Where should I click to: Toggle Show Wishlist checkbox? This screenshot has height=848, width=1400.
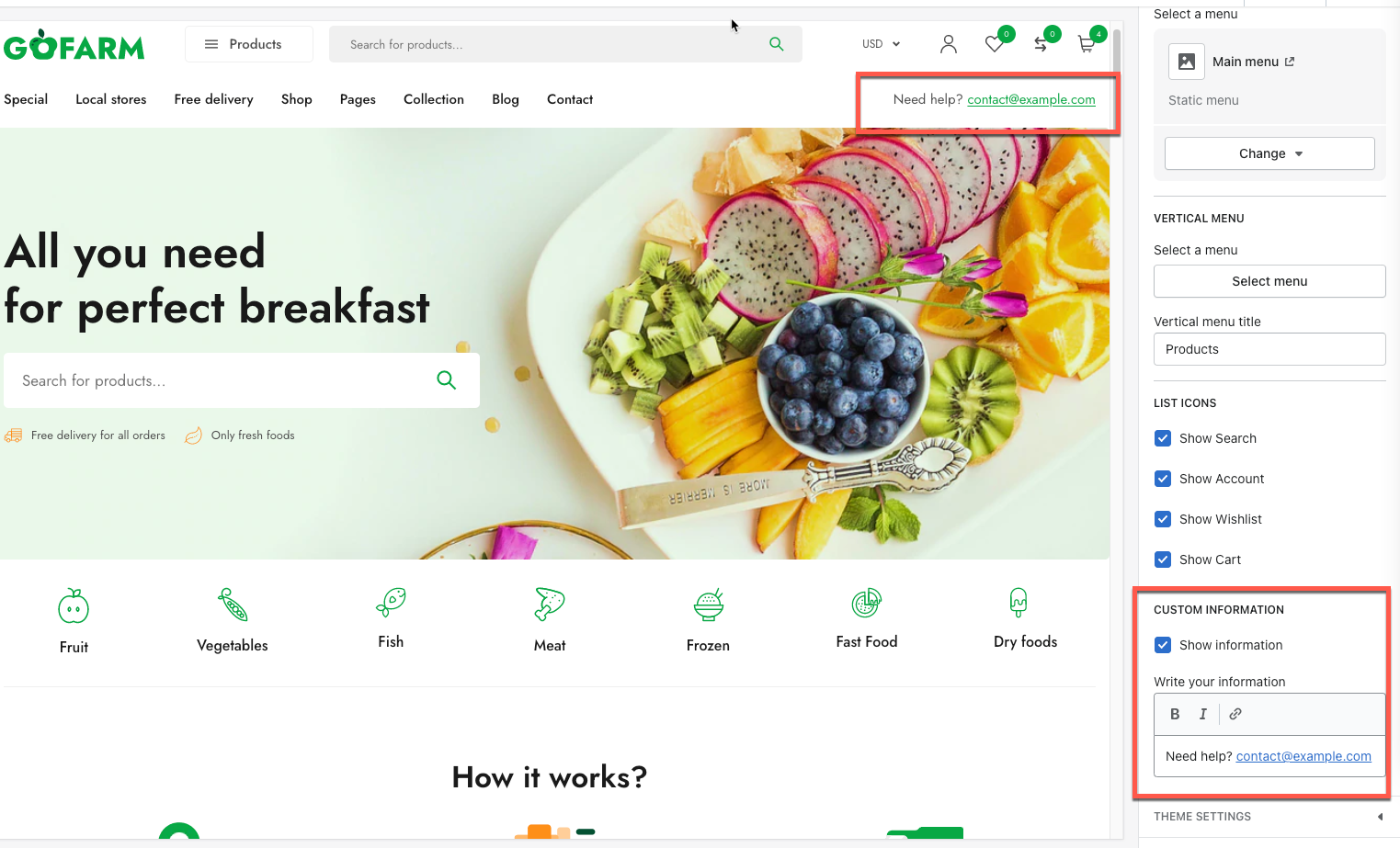pyautogui.click(x=1163, y=519)
